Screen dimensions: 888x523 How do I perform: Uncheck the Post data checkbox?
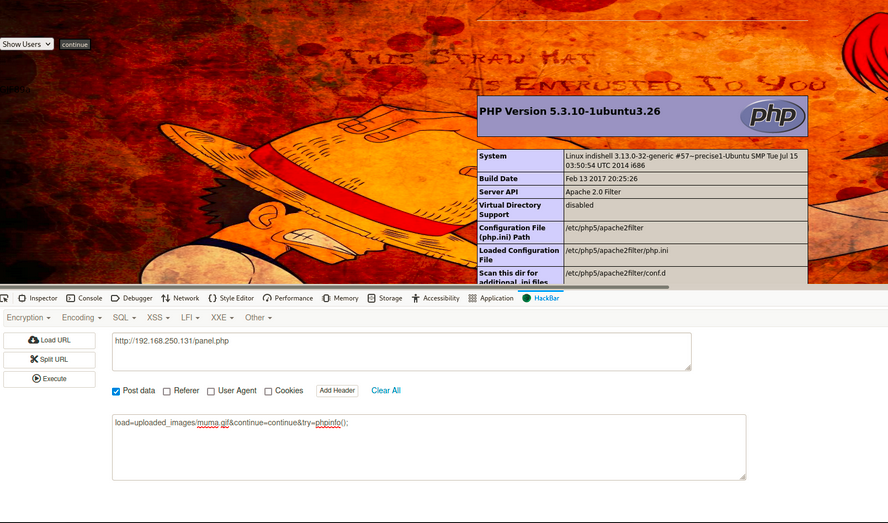click(116, 392)
